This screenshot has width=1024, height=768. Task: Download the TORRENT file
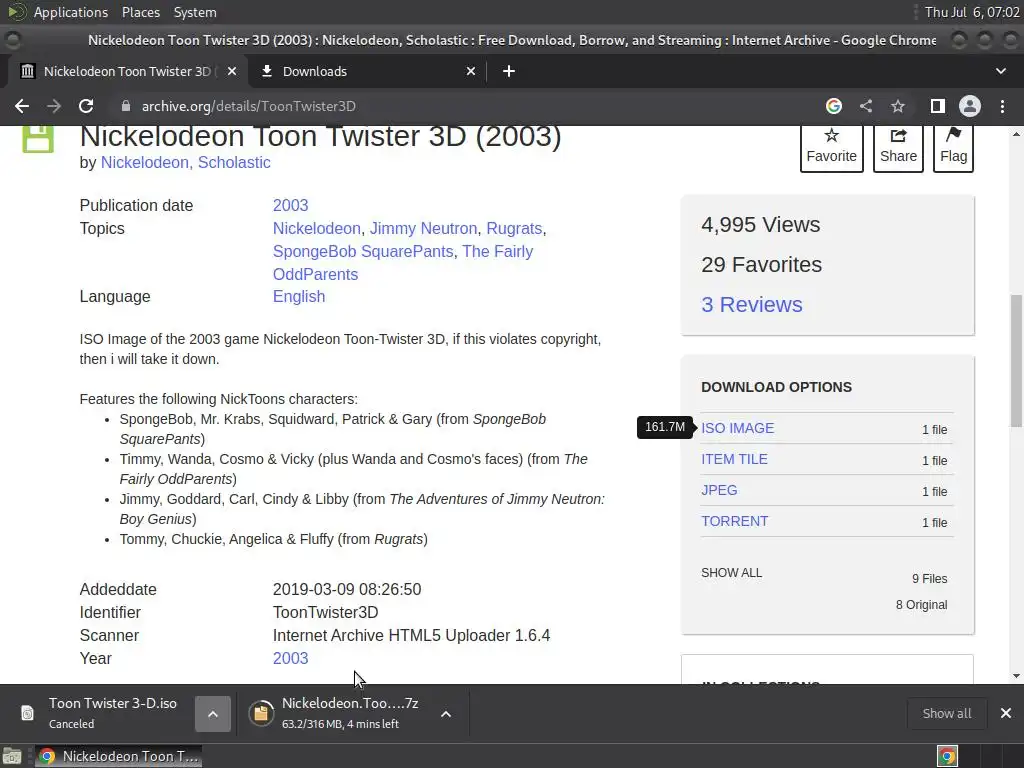click(x=735, y=521)
